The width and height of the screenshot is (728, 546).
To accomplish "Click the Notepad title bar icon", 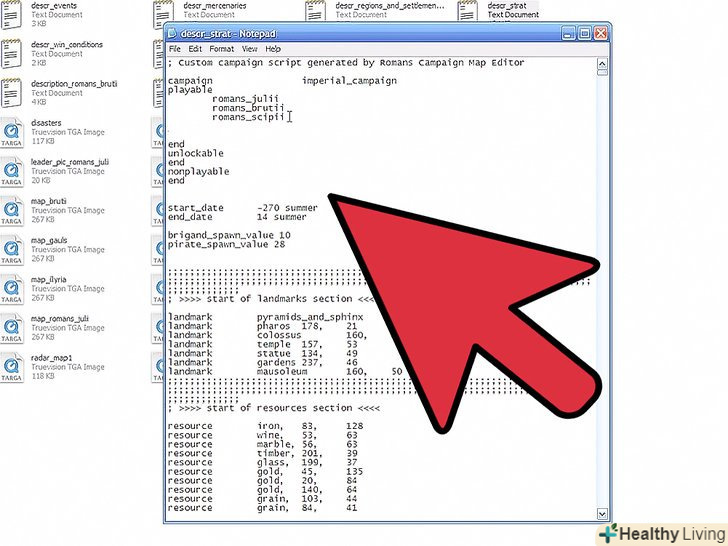I will [172, 33].
